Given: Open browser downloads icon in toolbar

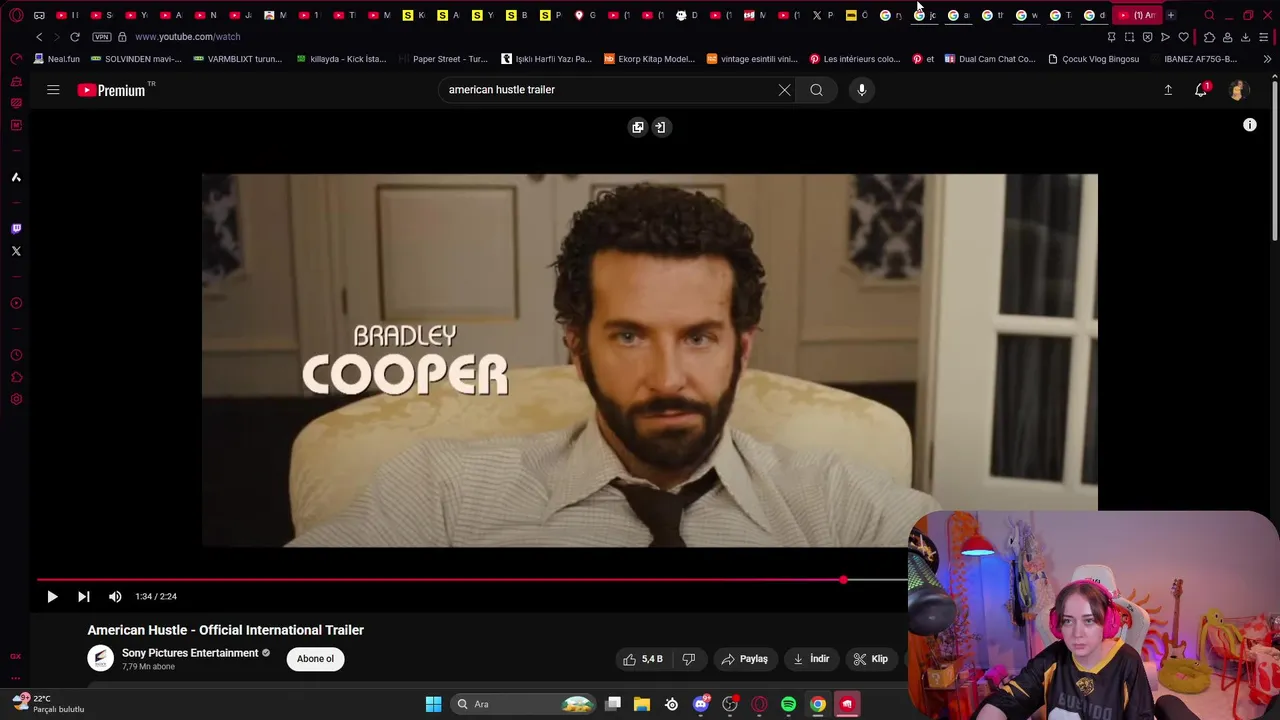Looking at the screenshot, I should [1245, 37].
